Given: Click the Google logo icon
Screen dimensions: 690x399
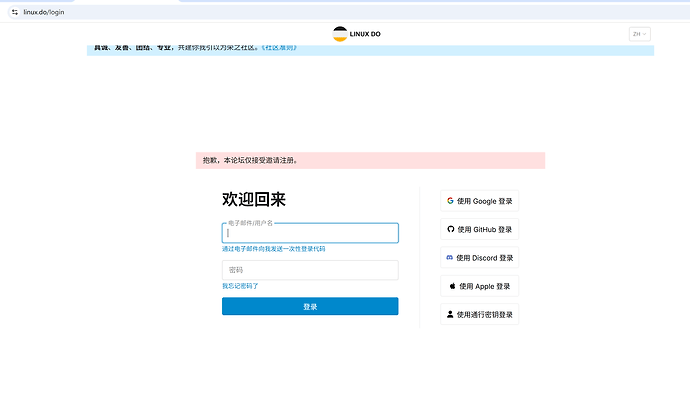Looking at the screenshot, I should coord(450,201).
